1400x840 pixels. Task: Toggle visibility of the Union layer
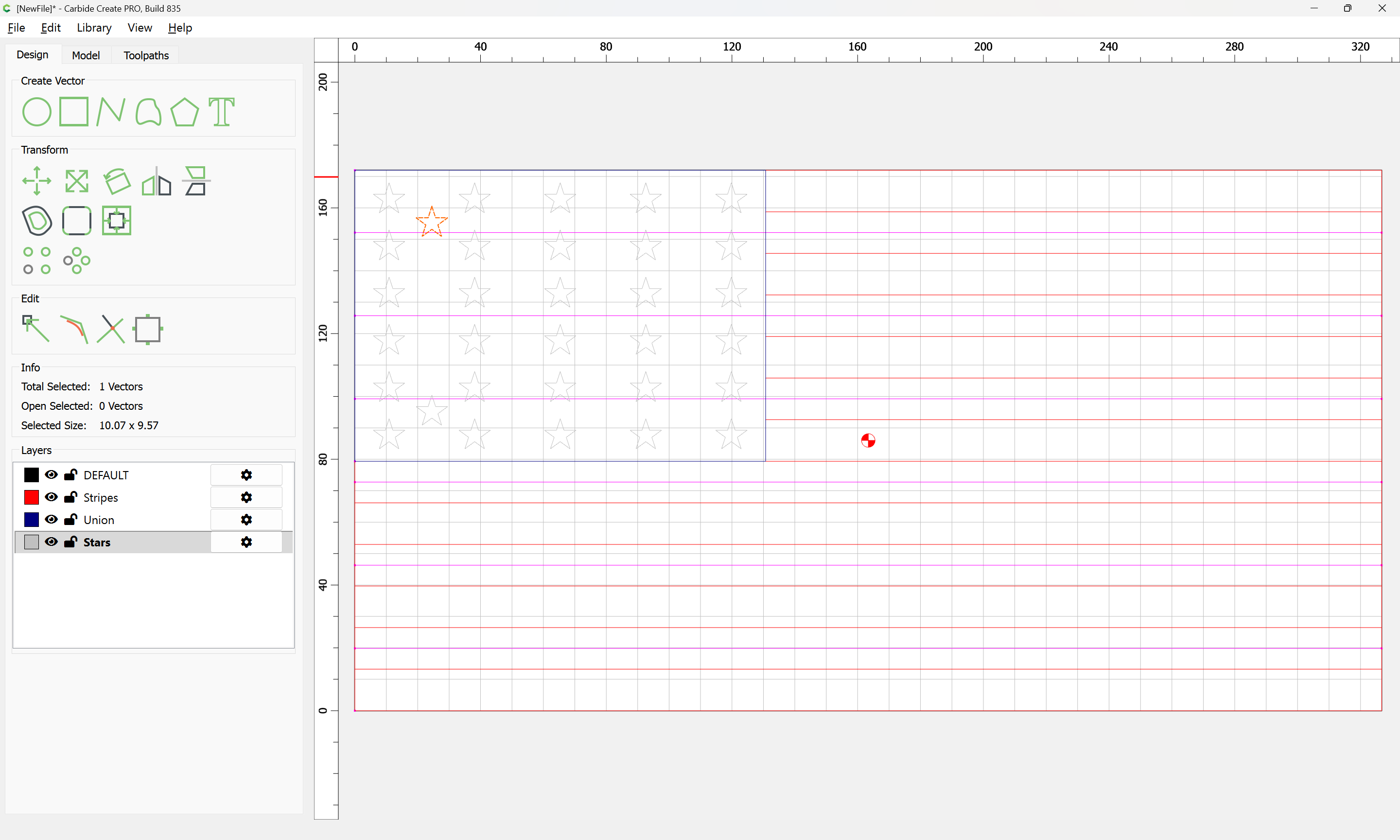(x=52, y=520)
